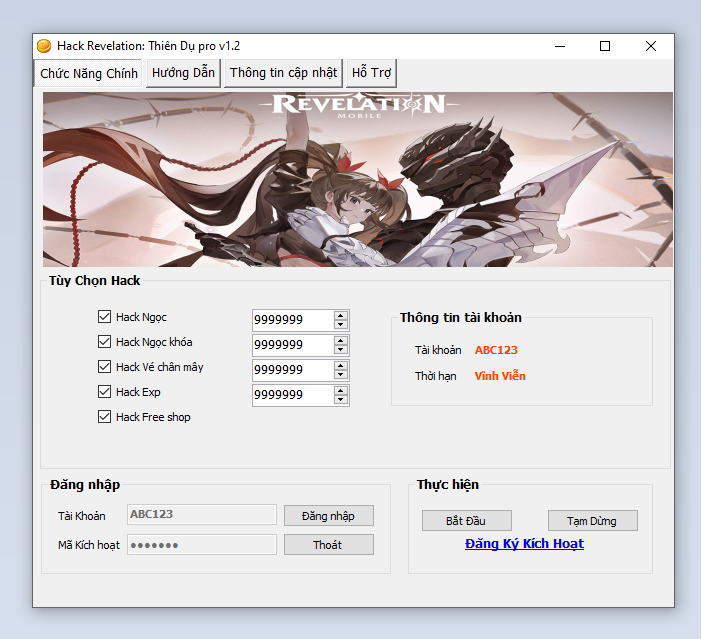702x639 pixels.
Task: Uncheck Hack Free shop
Action: (x=105, y=417)
